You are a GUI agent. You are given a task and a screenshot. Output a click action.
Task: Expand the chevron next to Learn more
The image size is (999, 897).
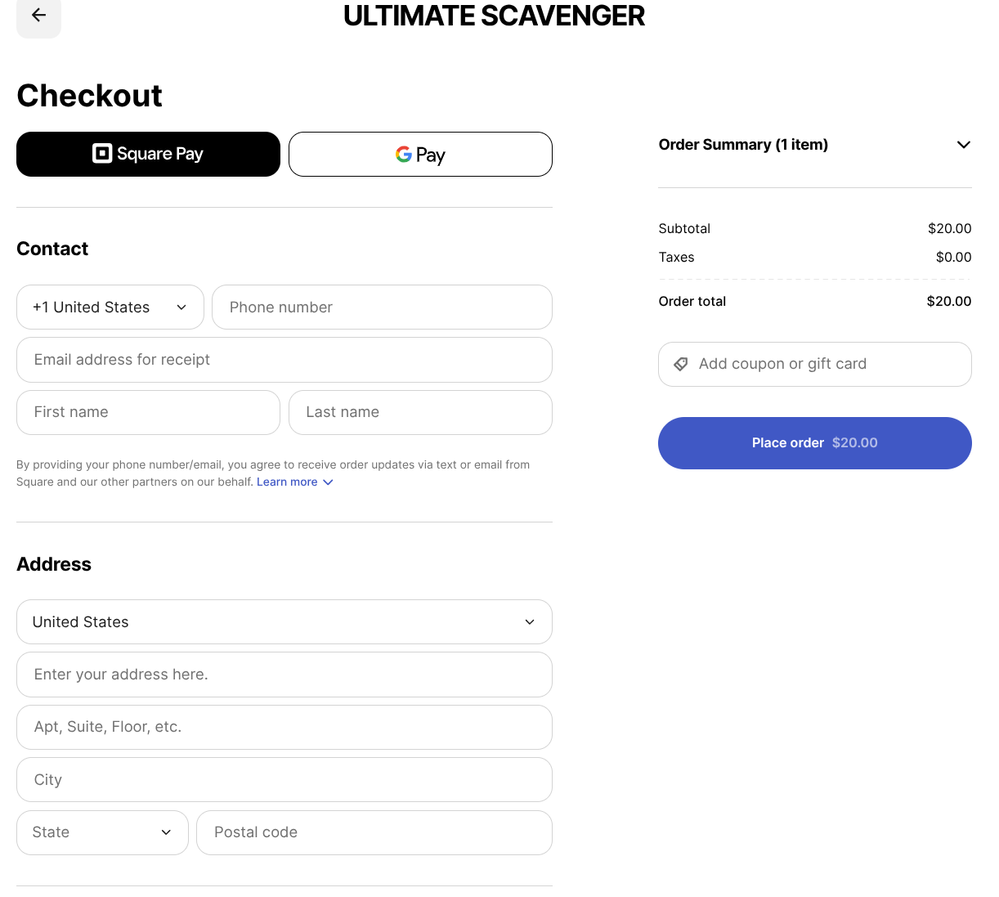(x=328, y=482)
